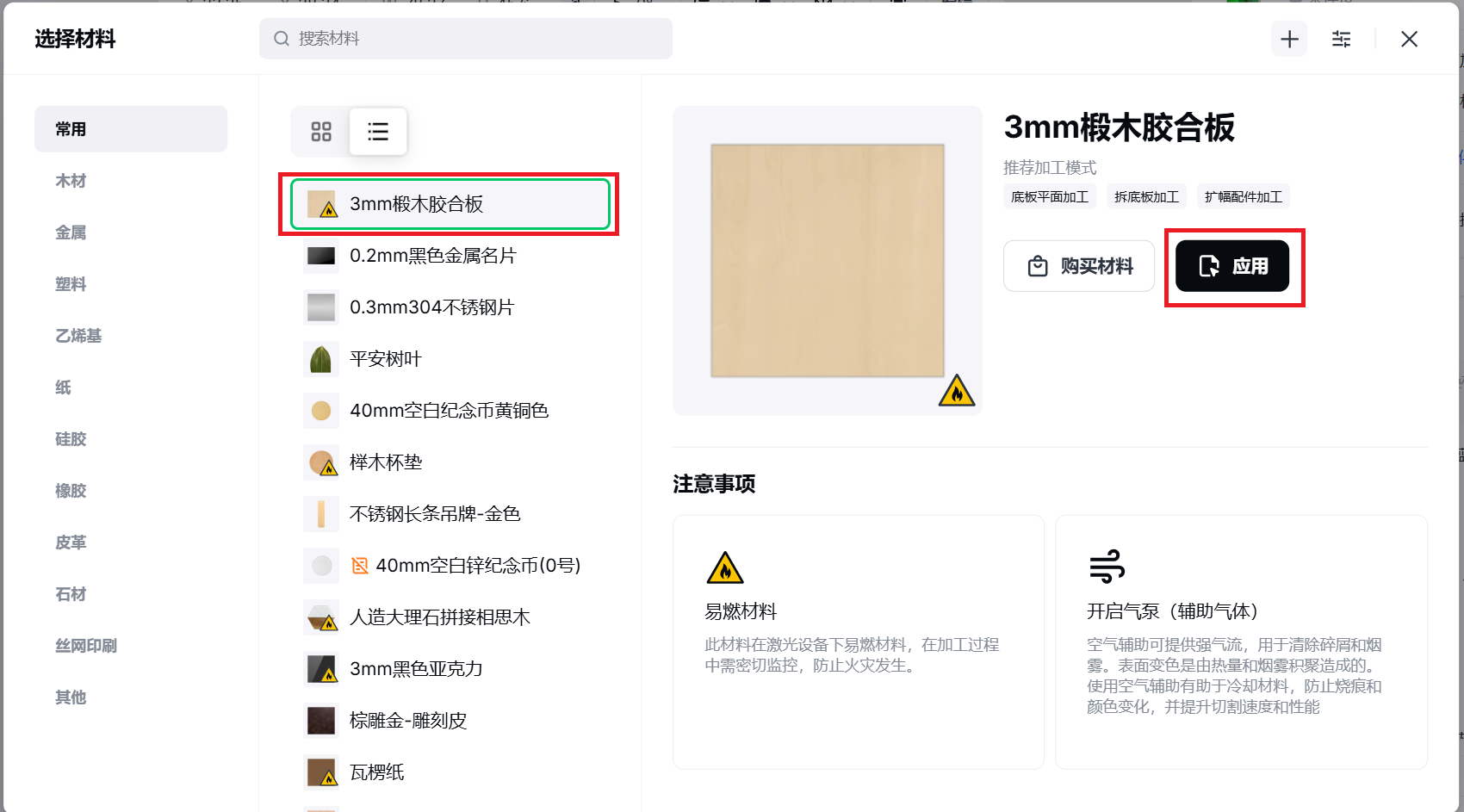Select the 金属 category tab
Screen dimensions: 1464x812
[71, 232]
